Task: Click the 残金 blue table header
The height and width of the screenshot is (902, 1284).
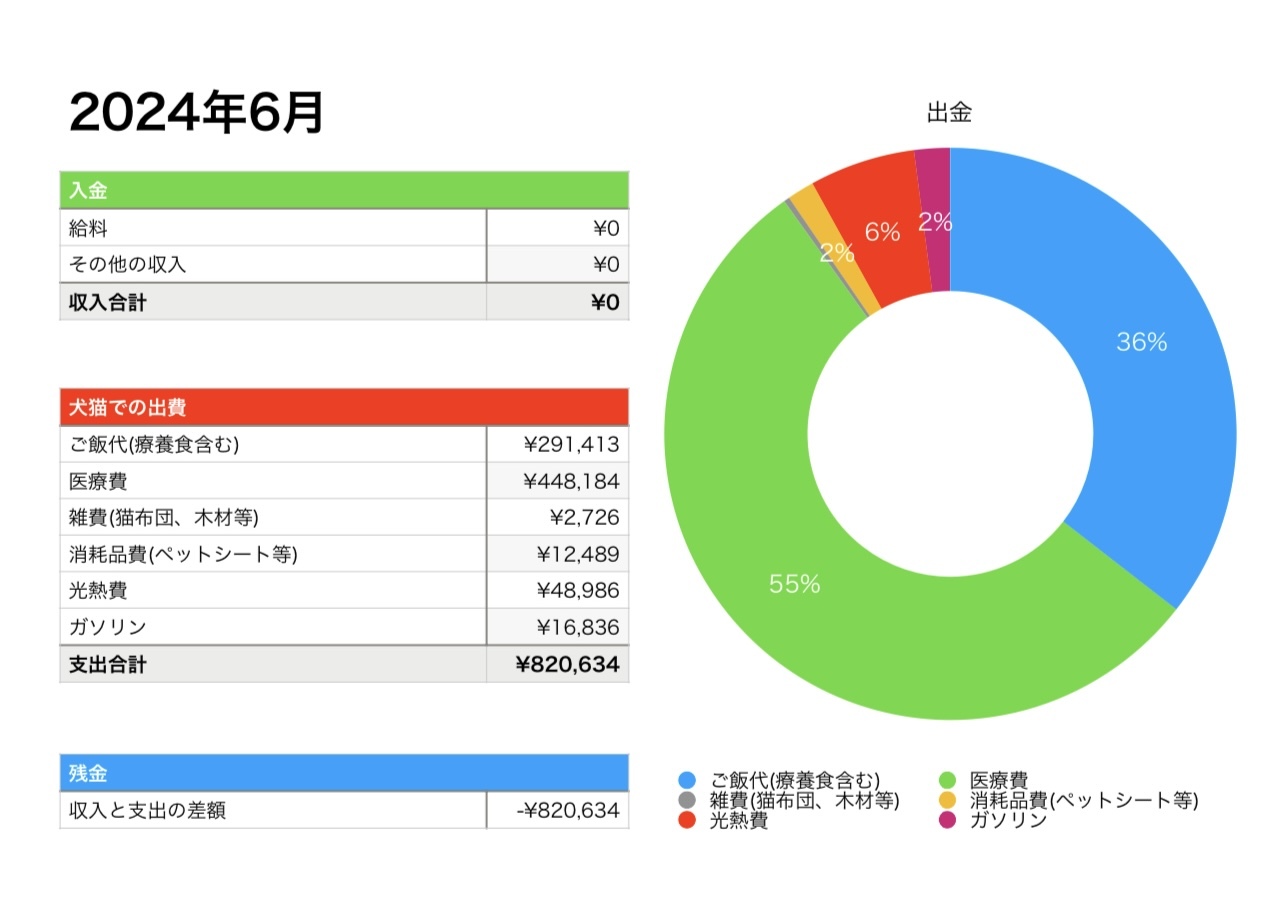Action: (x=344, y=772)
